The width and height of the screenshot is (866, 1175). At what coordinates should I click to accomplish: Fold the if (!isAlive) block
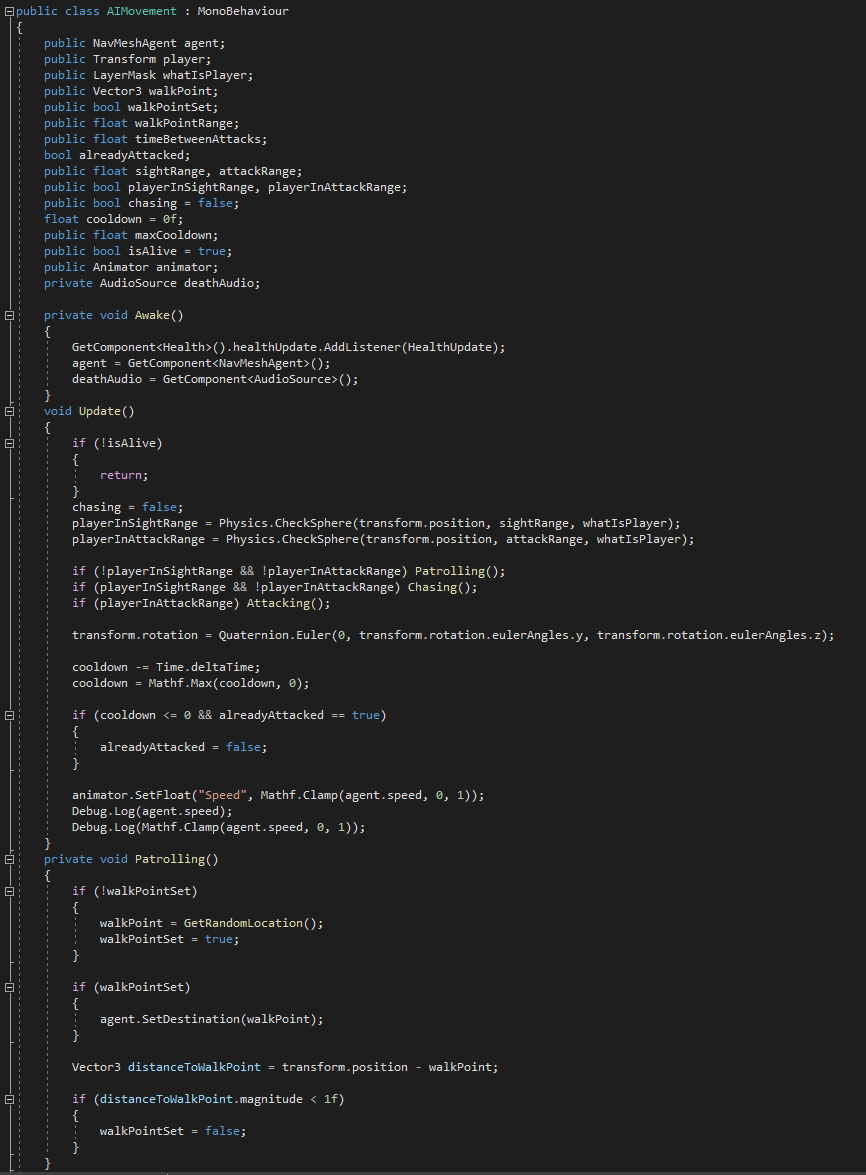(x=9, y=443)
